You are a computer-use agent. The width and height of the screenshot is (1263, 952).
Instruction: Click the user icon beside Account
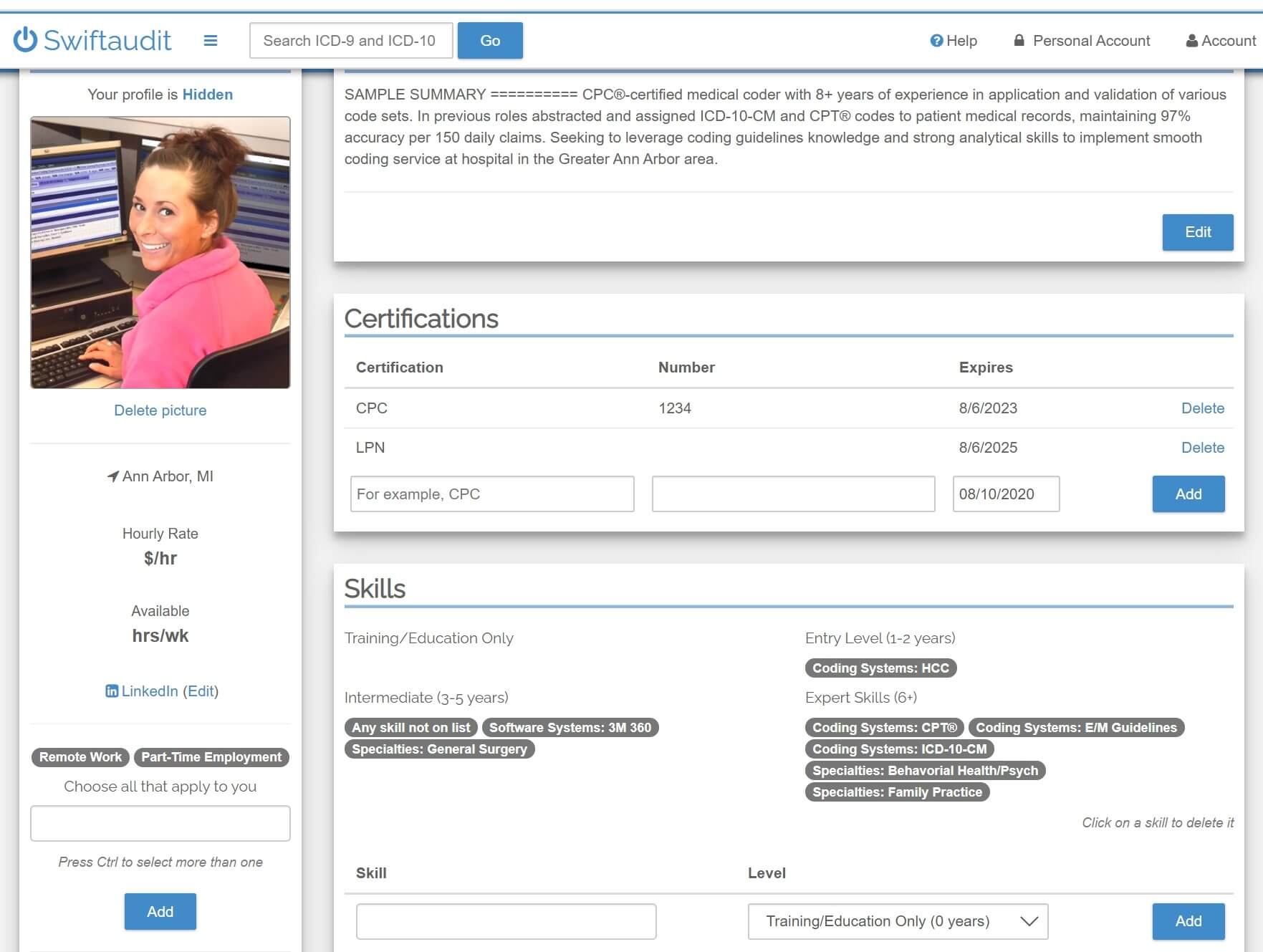coord(1192,41)
